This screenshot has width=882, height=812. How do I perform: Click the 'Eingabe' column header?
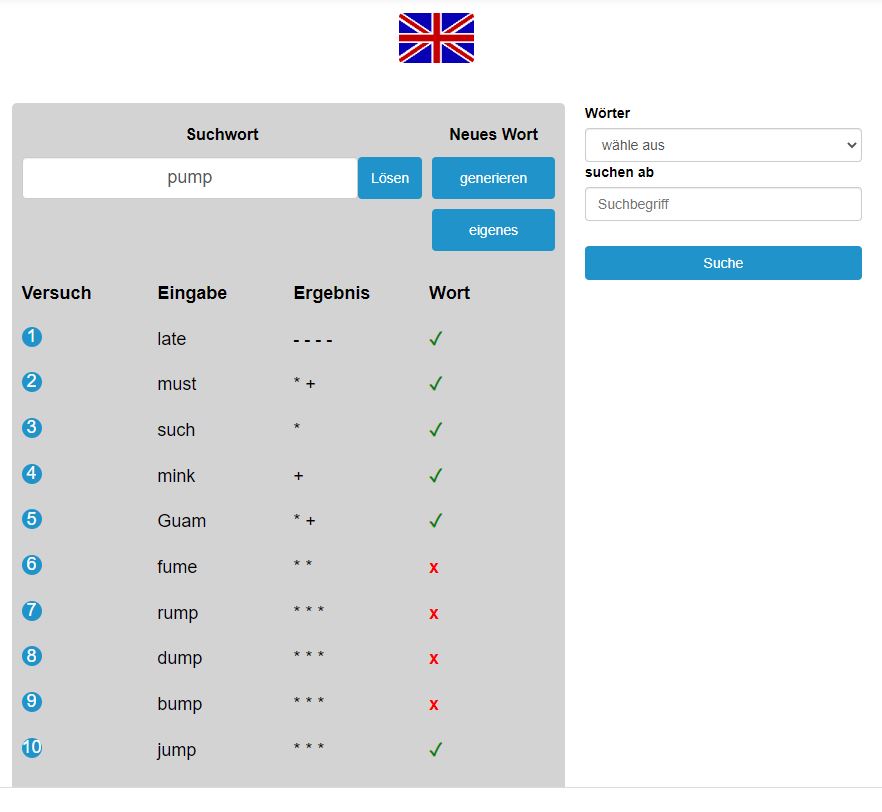point(192,293)
